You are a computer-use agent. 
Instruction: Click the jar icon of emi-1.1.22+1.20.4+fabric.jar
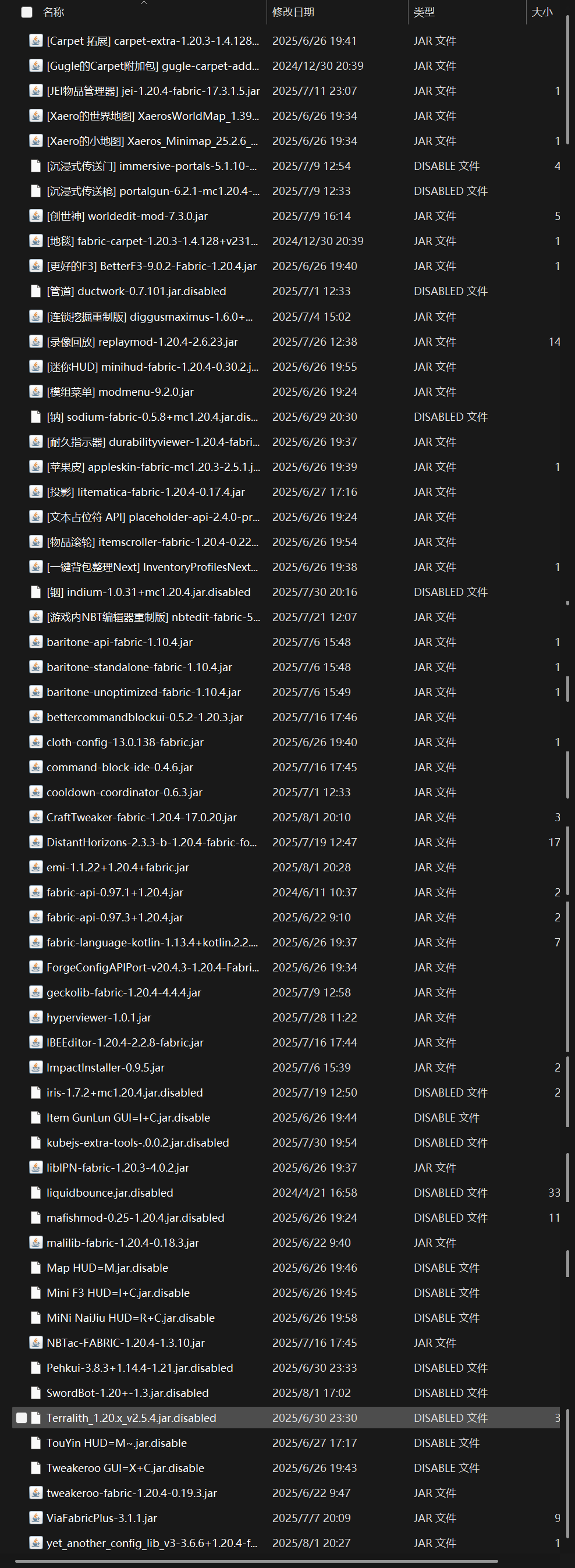[36, 867]
